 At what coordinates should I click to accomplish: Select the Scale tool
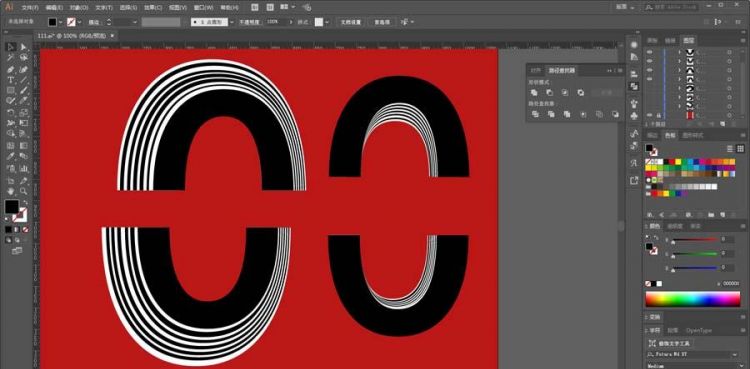[23, 112]
